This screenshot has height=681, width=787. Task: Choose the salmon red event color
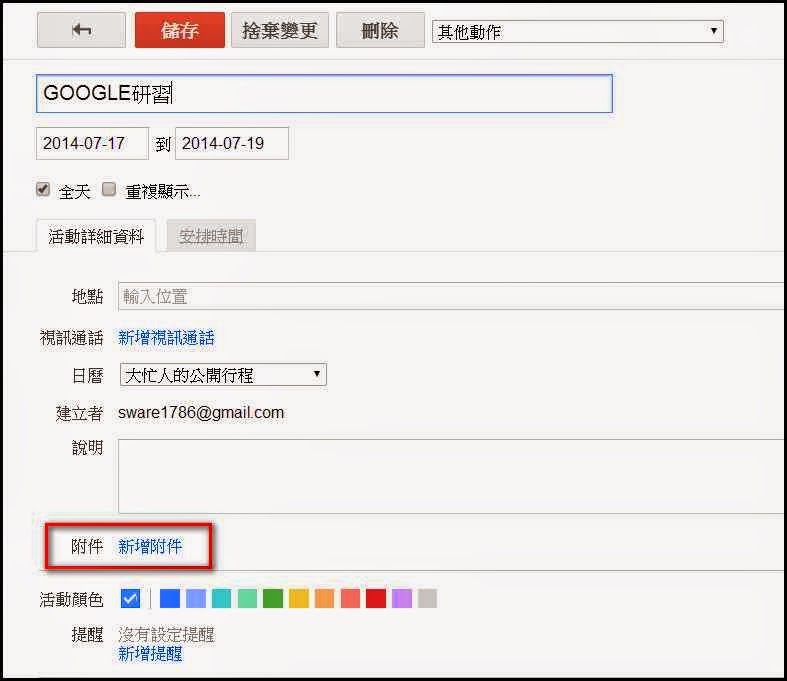point(350,599)
